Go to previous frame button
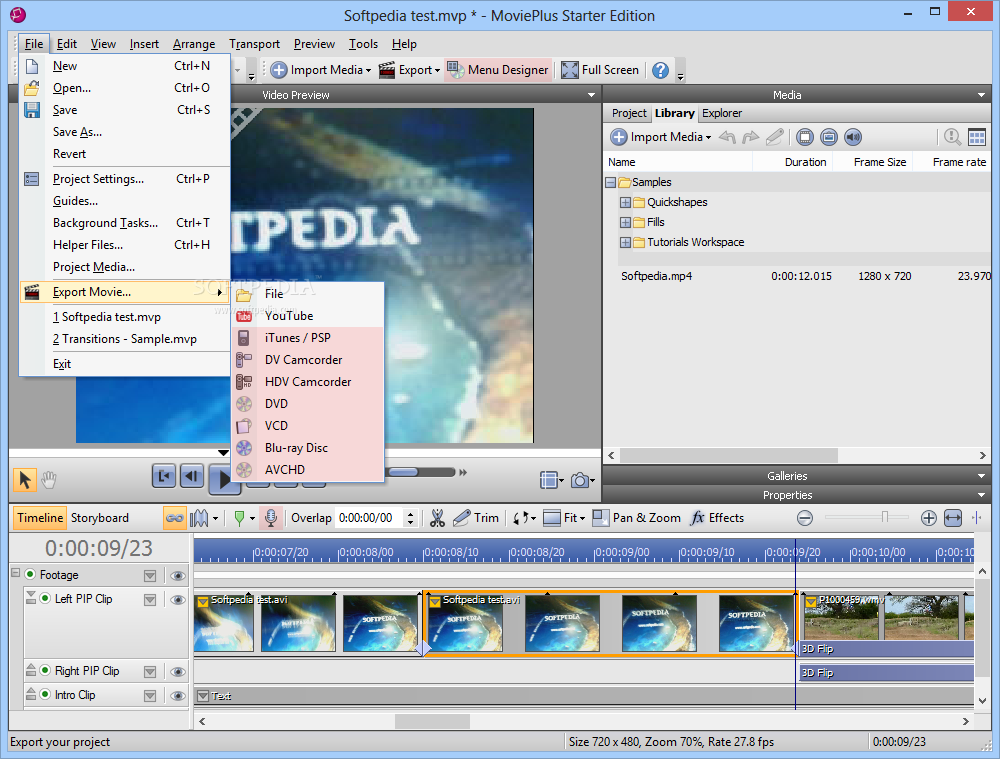The height and width of the screenshot is (759, 1000). [x=191, y=476]
